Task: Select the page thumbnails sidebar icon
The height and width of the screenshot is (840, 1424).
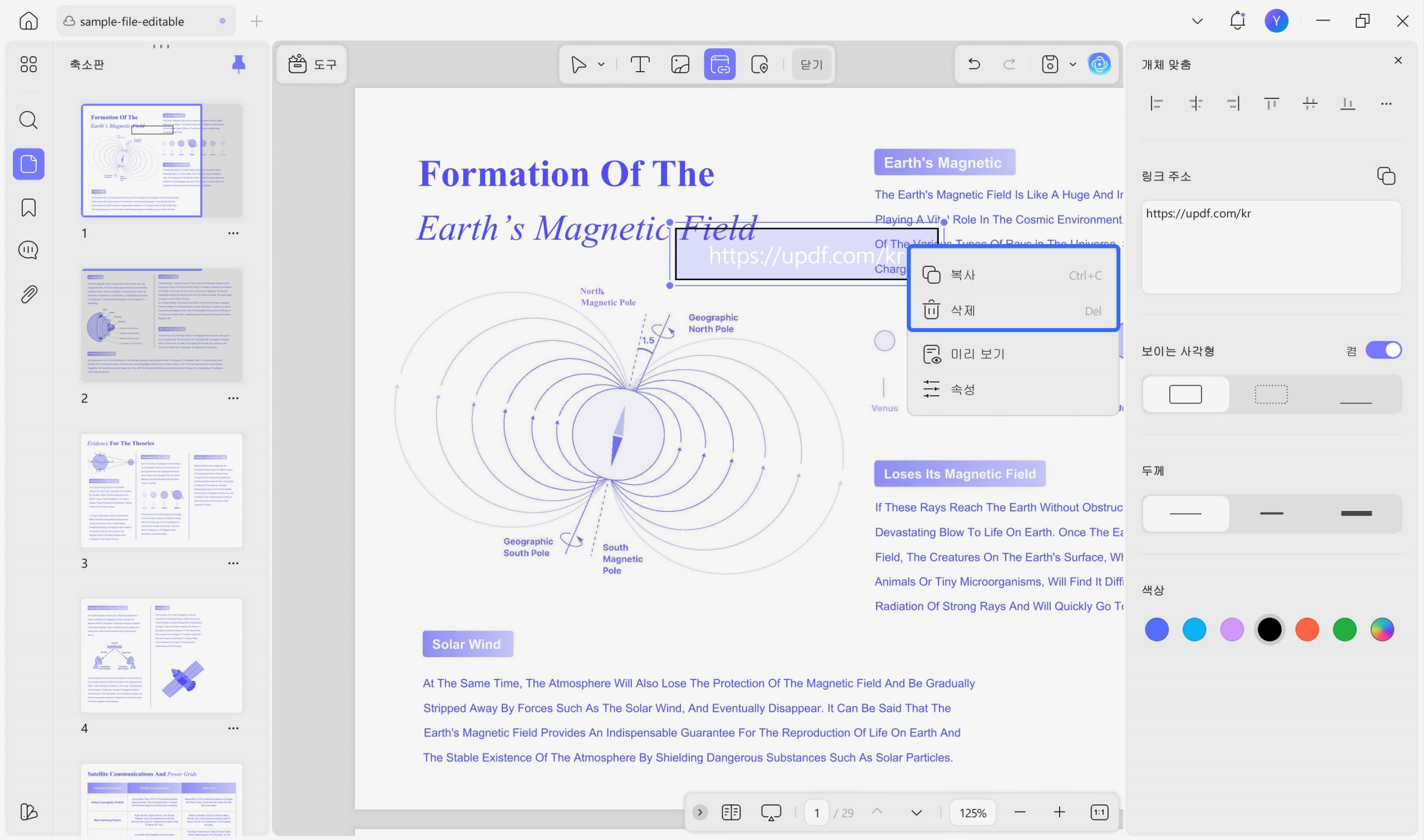Action: click(28, 164)
